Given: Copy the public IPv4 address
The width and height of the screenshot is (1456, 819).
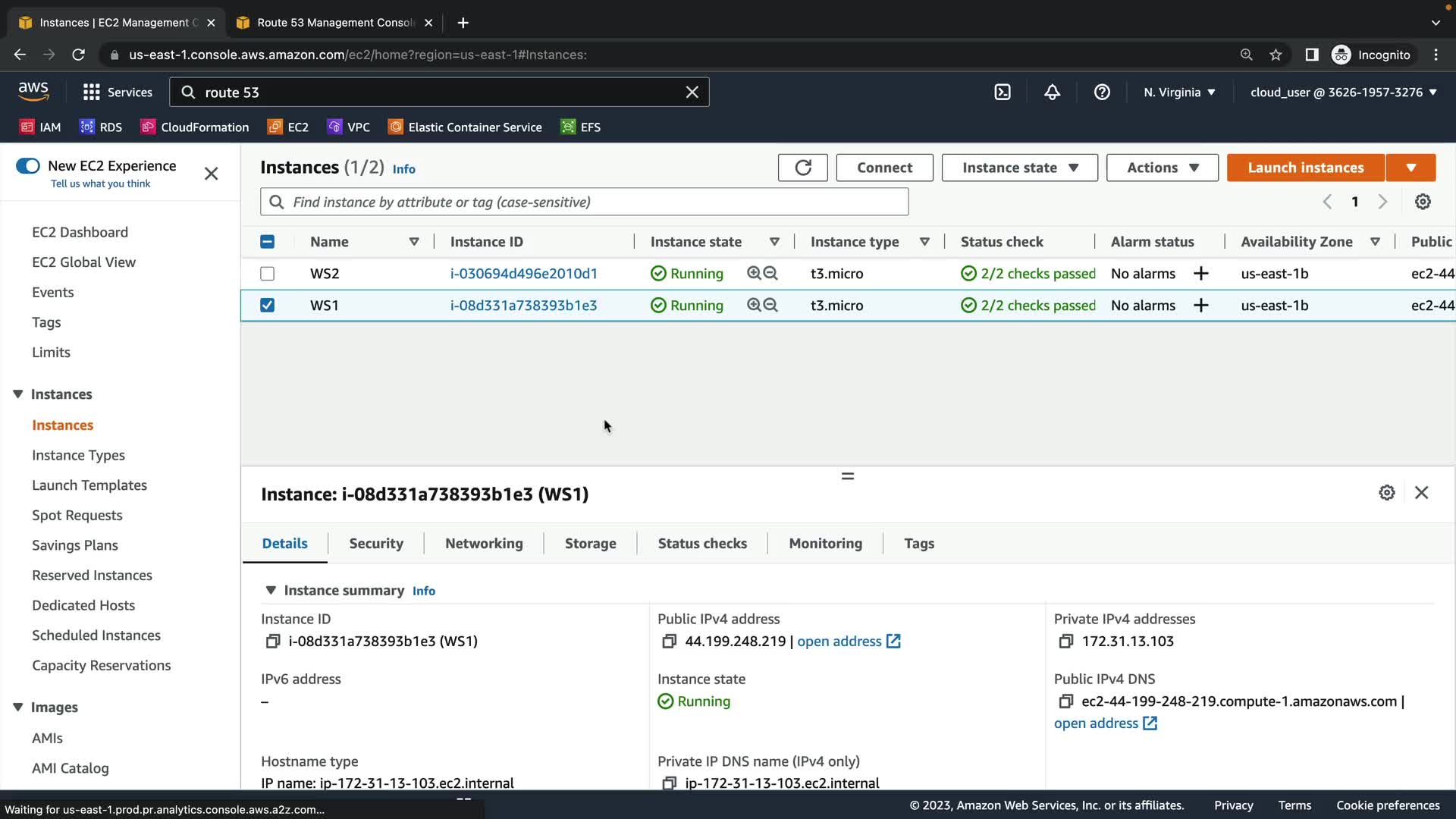Looking at the screenshot, I should 669,642.
